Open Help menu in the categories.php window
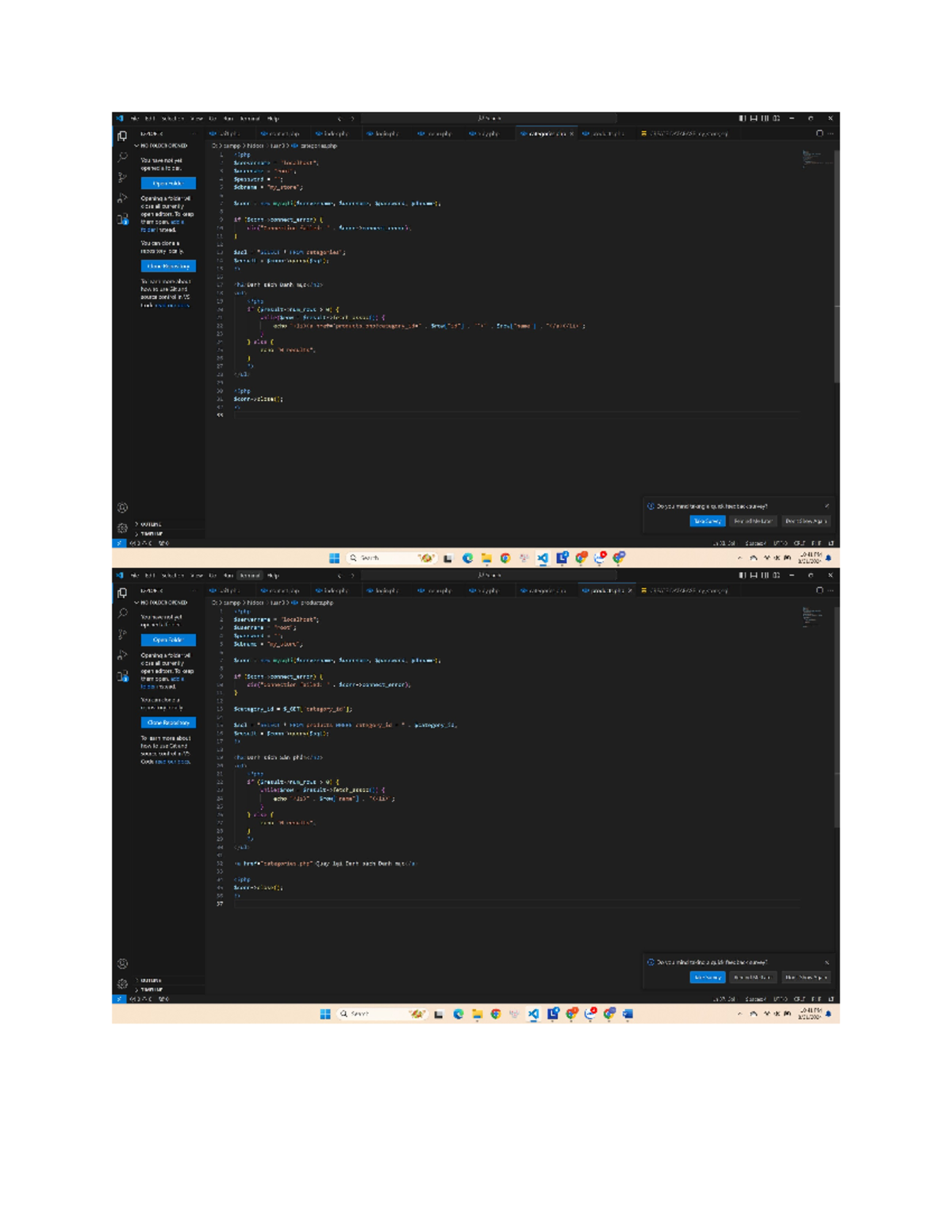Image resolution: width=952 pixels, height=1232 pixels. [x=273, y=118]
